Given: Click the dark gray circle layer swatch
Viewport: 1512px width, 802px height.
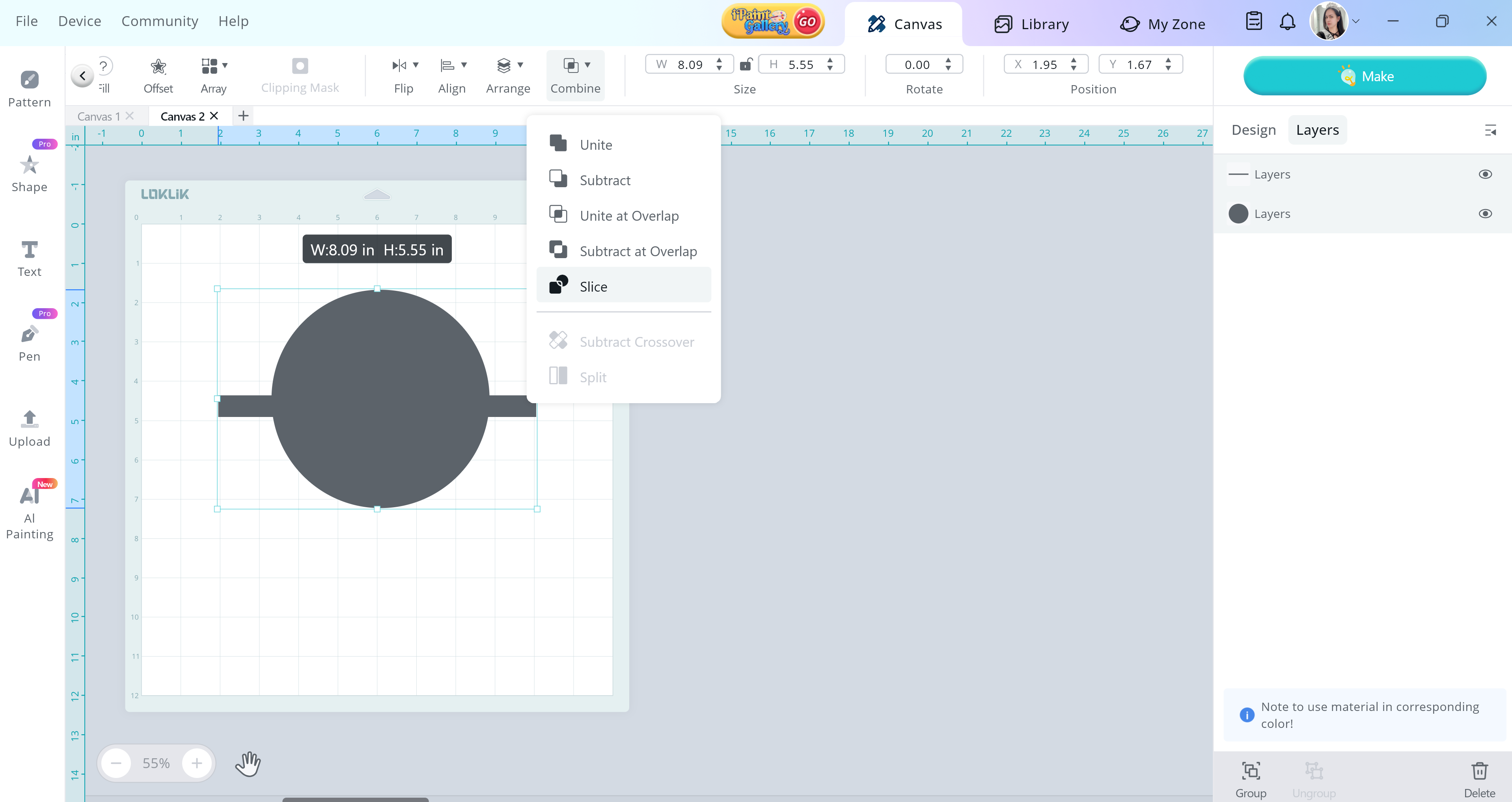Looking at the screenshot, I should [1238, 214].
